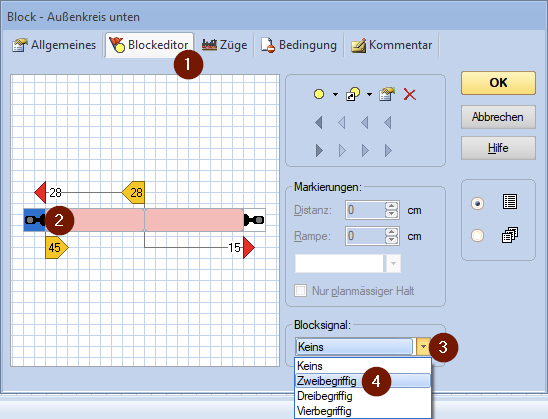Expand the linked indicator dropdown arrow
Viewport: 548px width, 419px height.
(x=369, y=94)
